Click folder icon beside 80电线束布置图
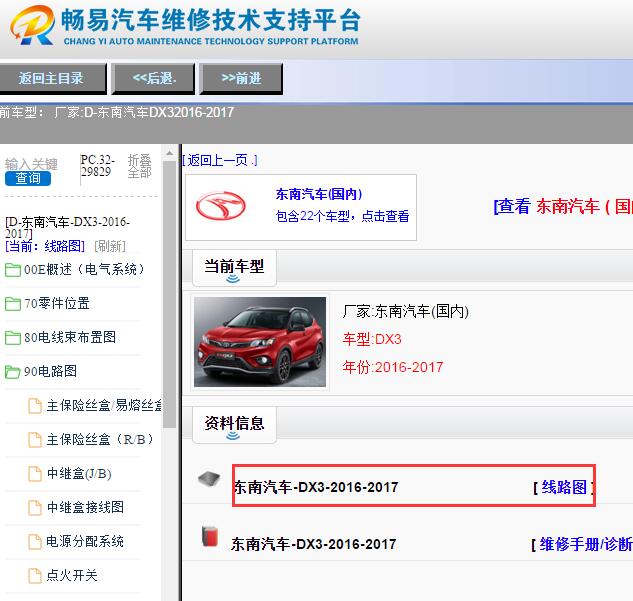633x601 pixels. tap(13, 337)
